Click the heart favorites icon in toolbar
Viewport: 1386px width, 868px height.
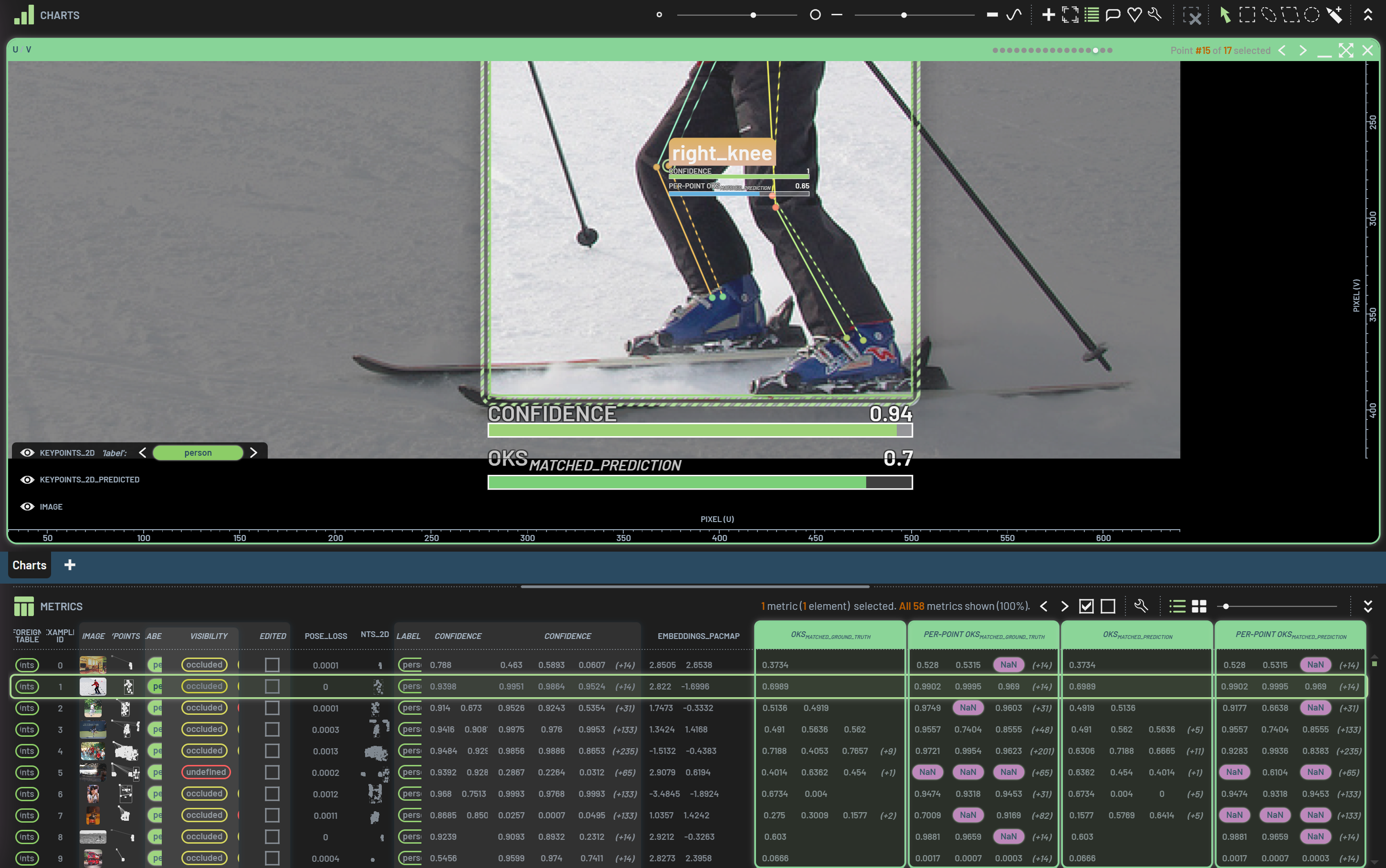coord(1134,15)
